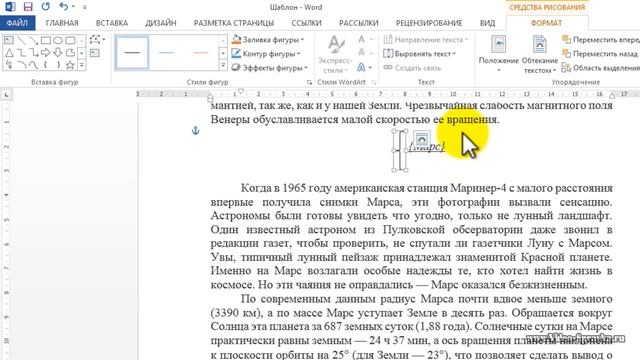Screen dimensions: 640x360
Task: Open the Выровнять текст dropdown
Action: pos(420,53)
